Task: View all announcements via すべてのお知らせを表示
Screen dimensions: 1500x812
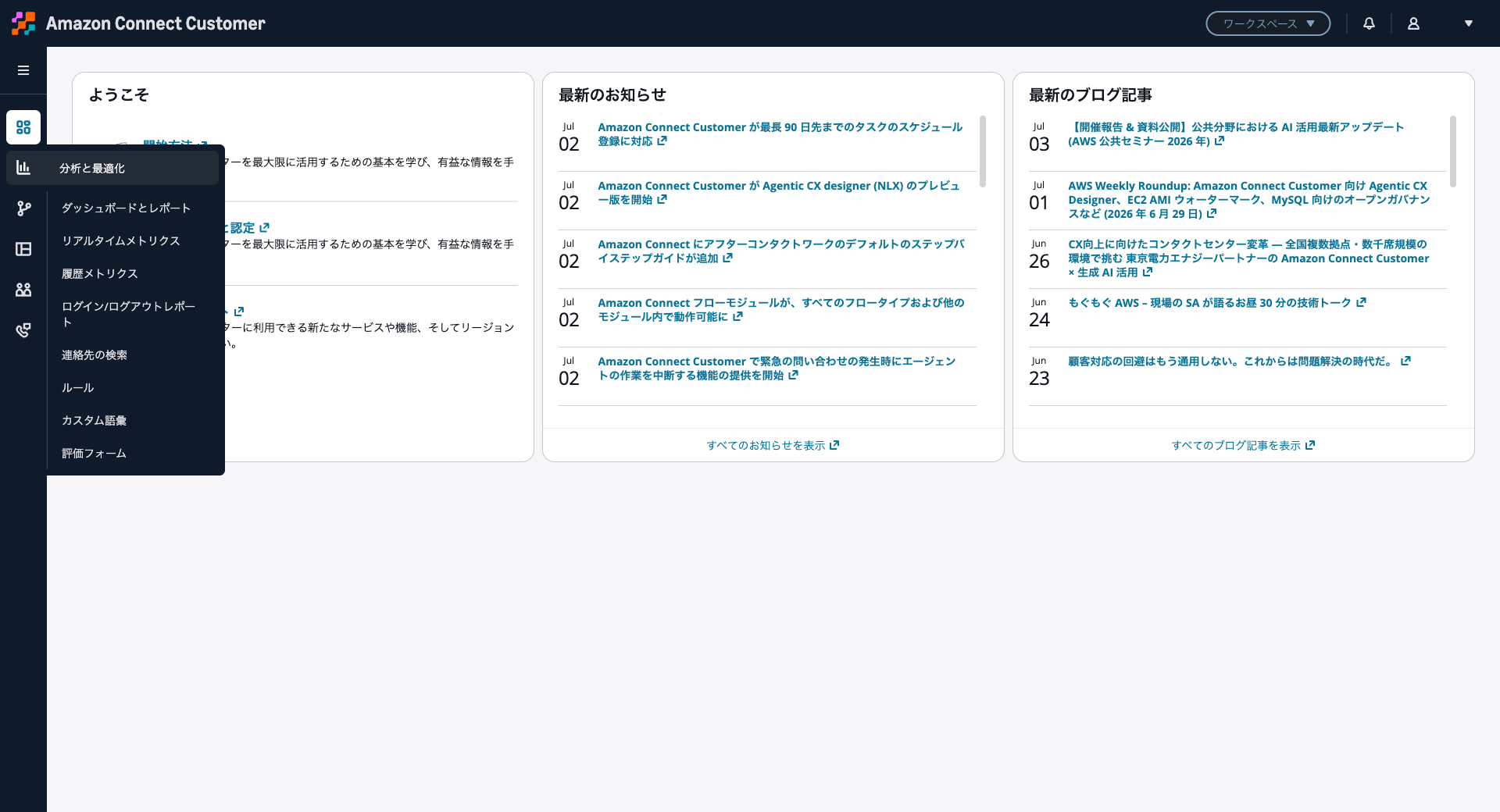Action: (x=773, y=446)
